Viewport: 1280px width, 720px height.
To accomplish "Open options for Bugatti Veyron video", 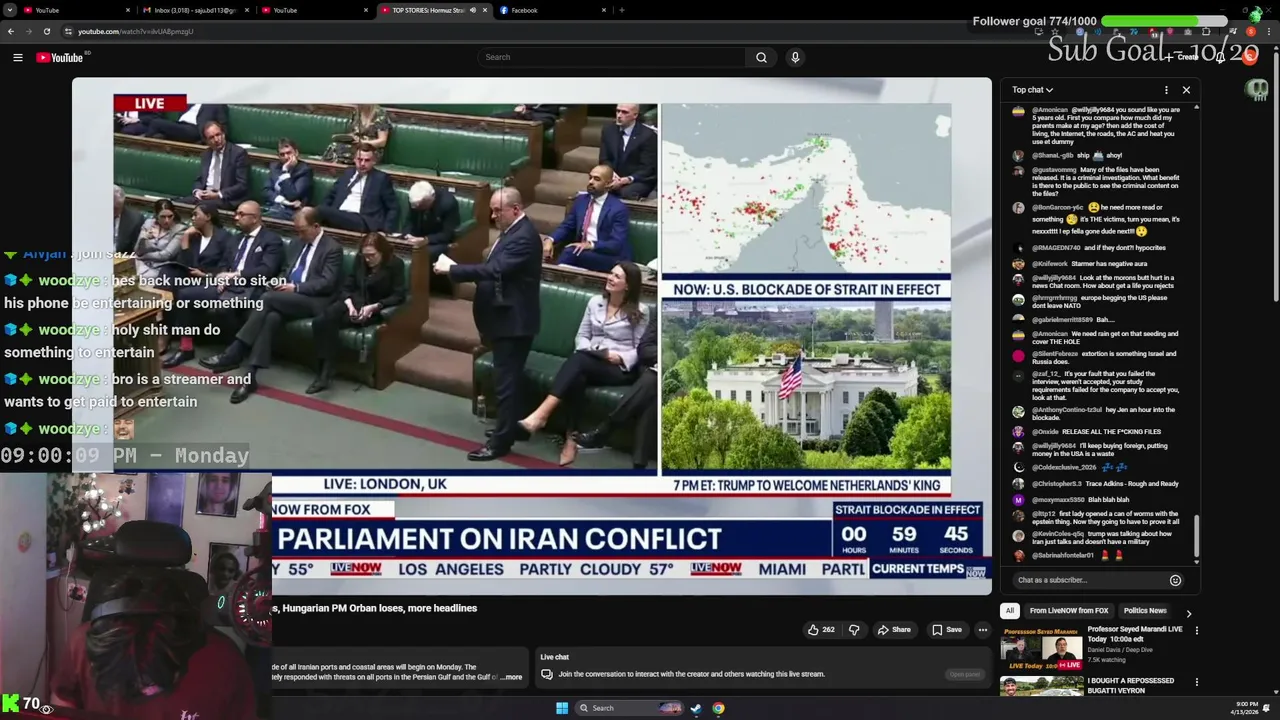I will point(1196,682).
